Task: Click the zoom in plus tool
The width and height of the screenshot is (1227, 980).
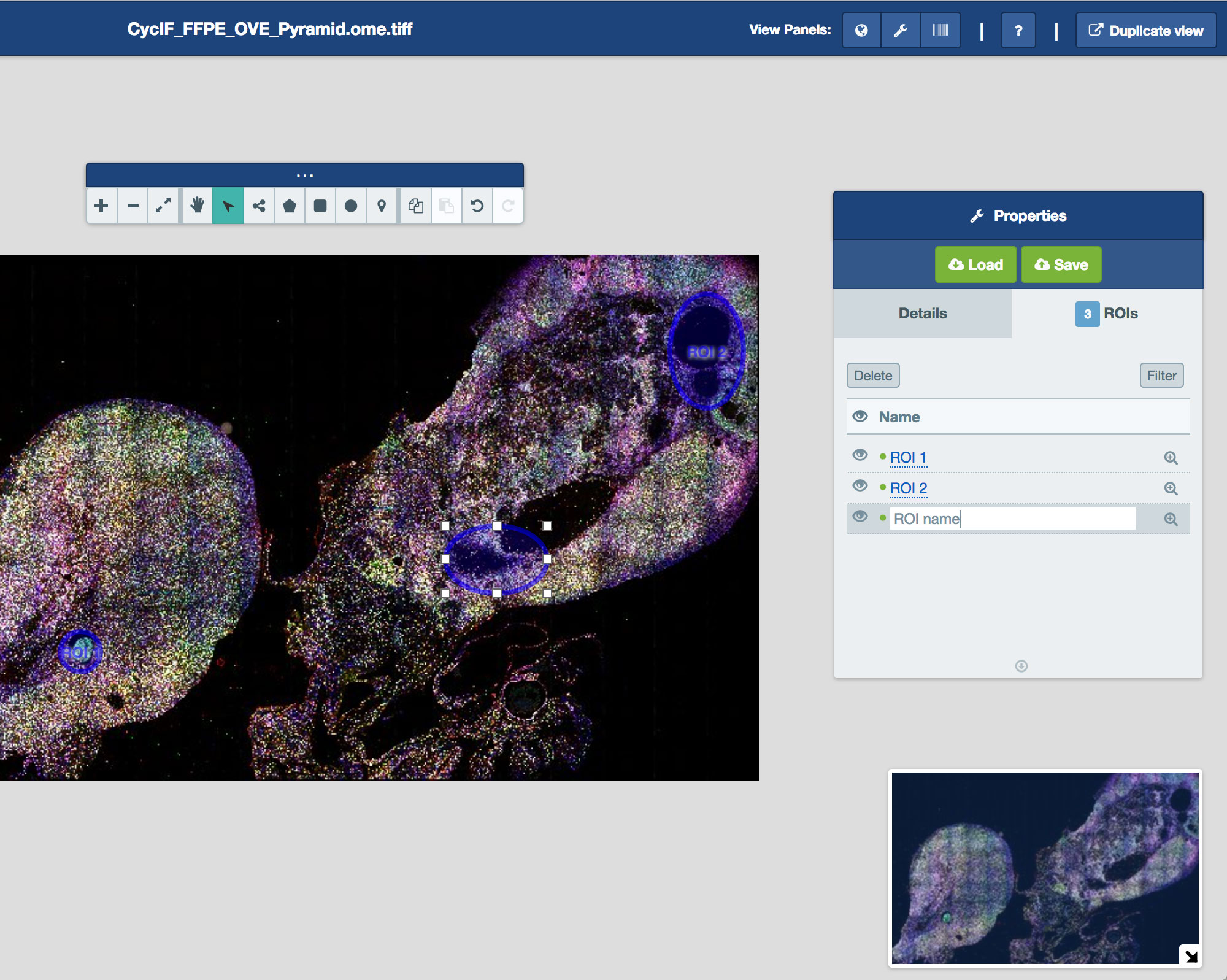Action: (x=102, y=206)
